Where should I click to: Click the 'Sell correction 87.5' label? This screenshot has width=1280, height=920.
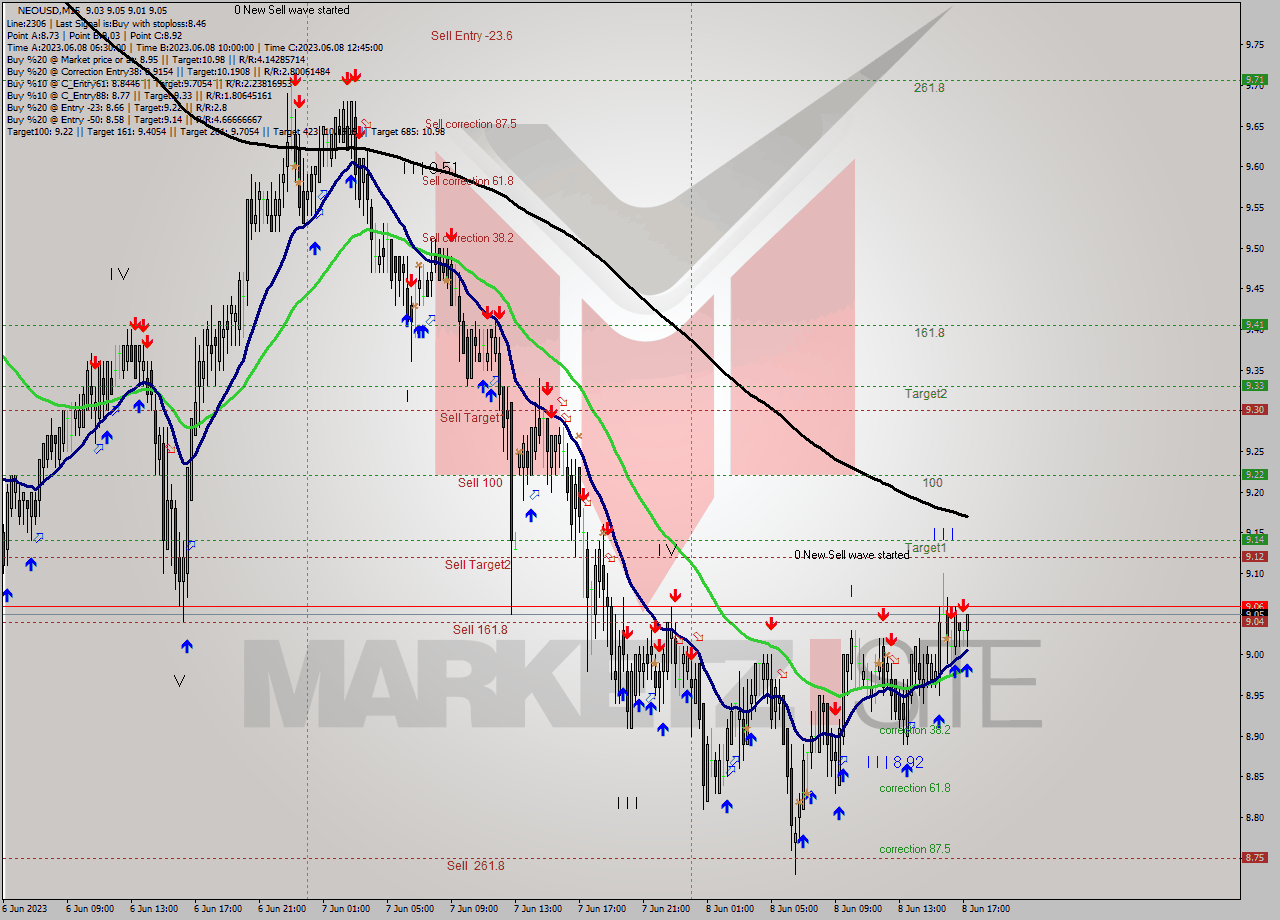[471, 124]
